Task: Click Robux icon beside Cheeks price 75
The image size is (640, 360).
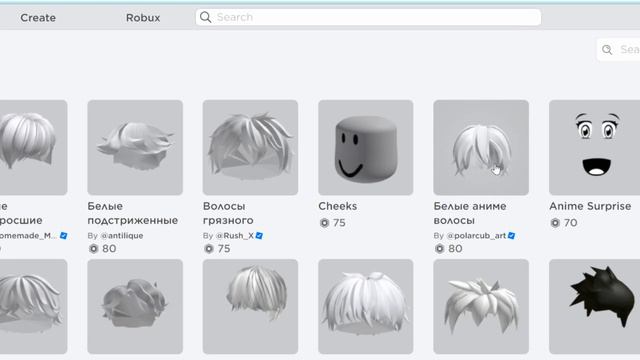Action: (x=324, y=223)
